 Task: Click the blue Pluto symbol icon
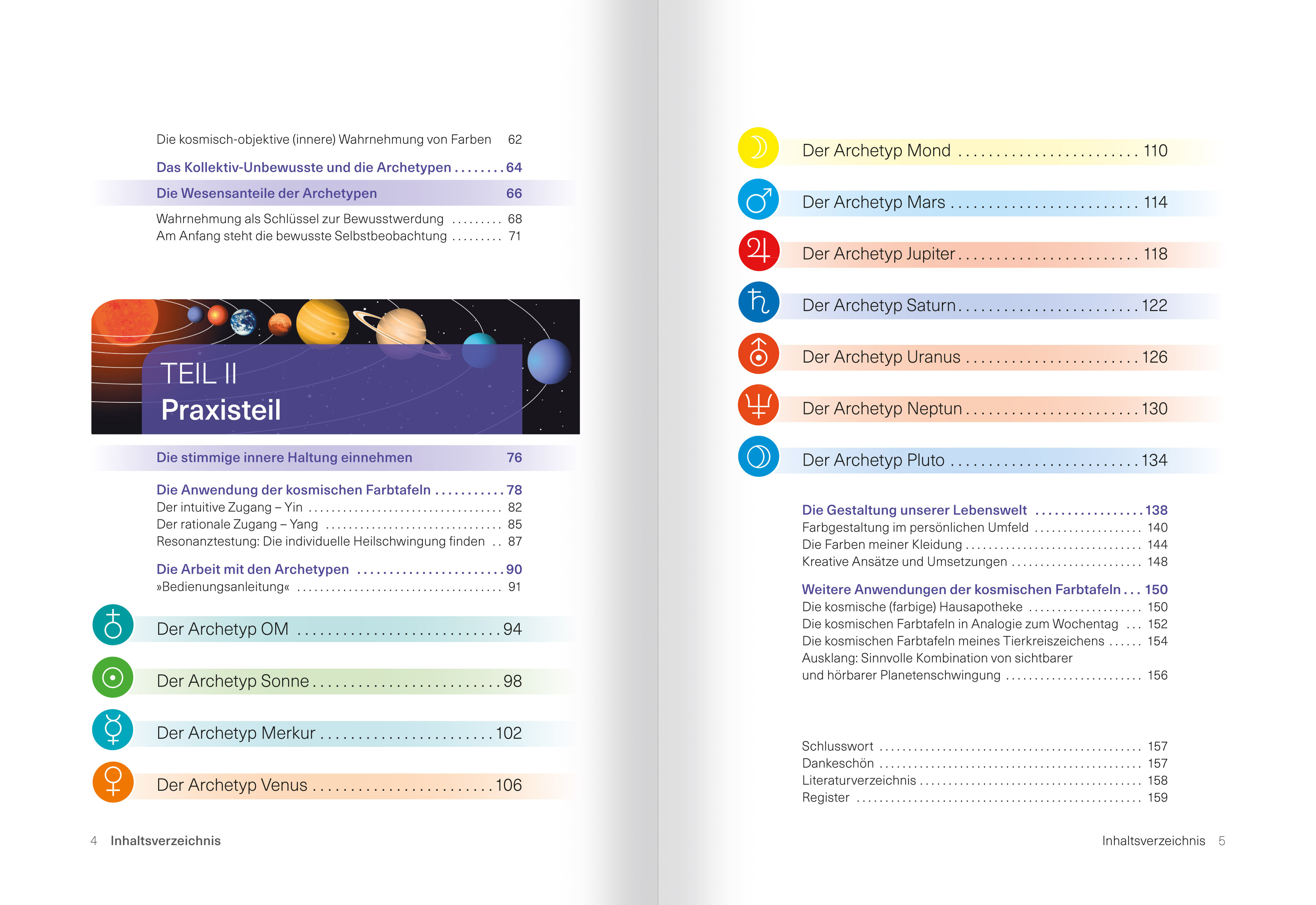[758, 456]
